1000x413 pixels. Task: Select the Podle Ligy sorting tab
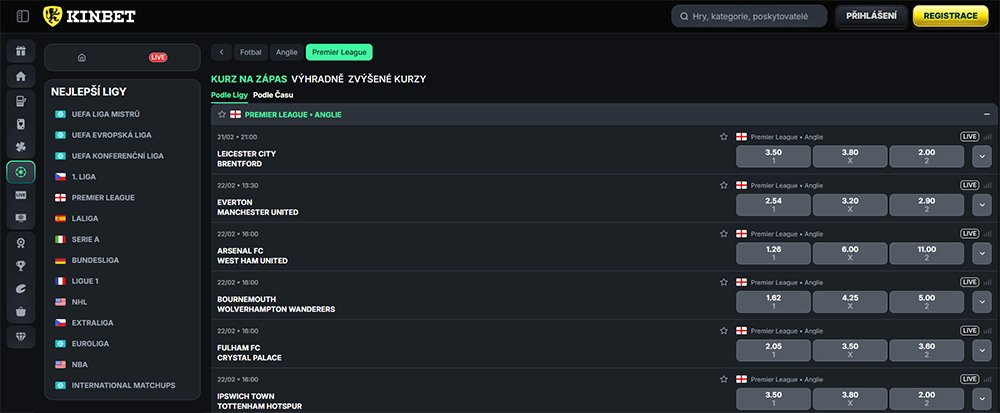[x=230, y=95]
